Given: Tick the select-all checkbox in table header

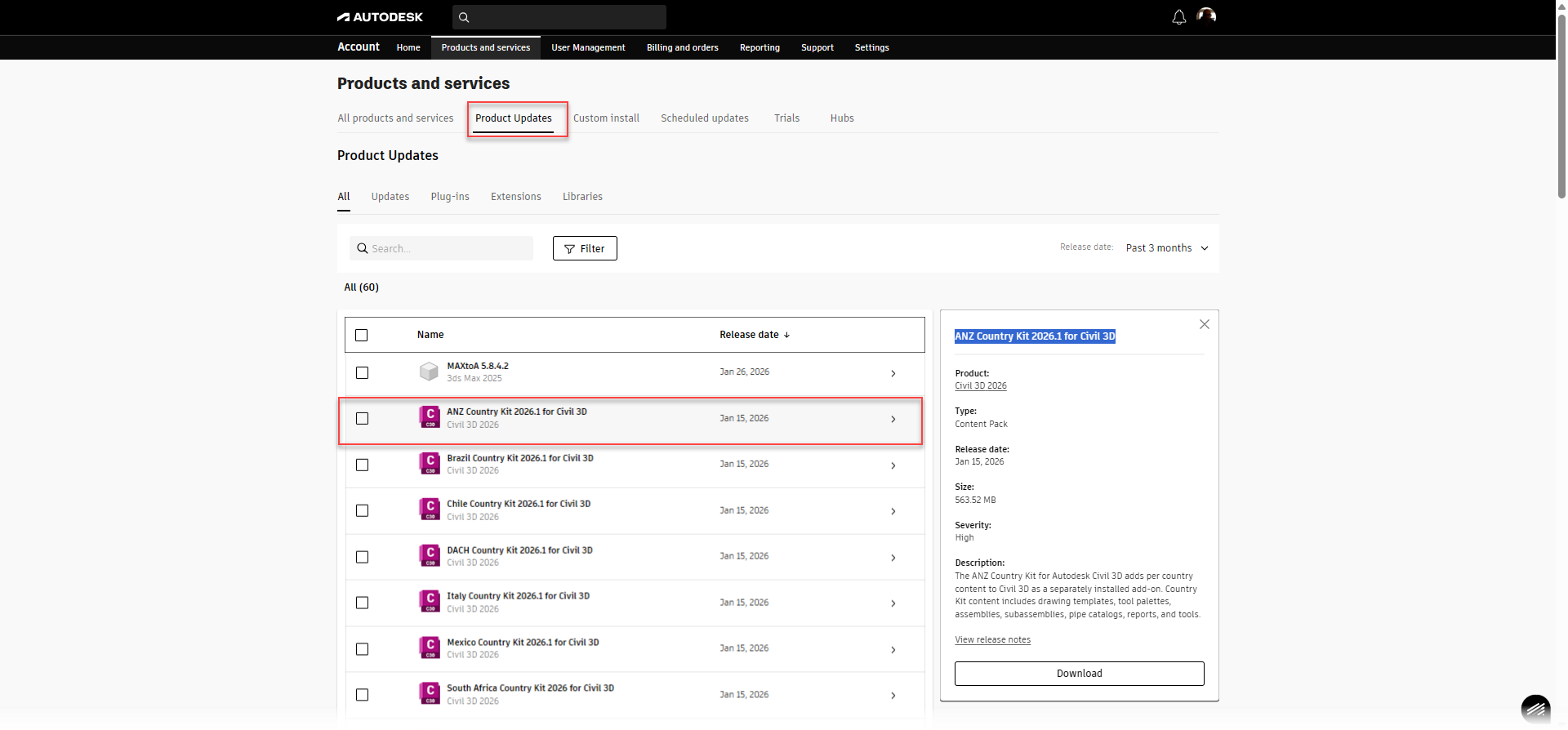Looking at the screenshot, I should coord(362,335).
